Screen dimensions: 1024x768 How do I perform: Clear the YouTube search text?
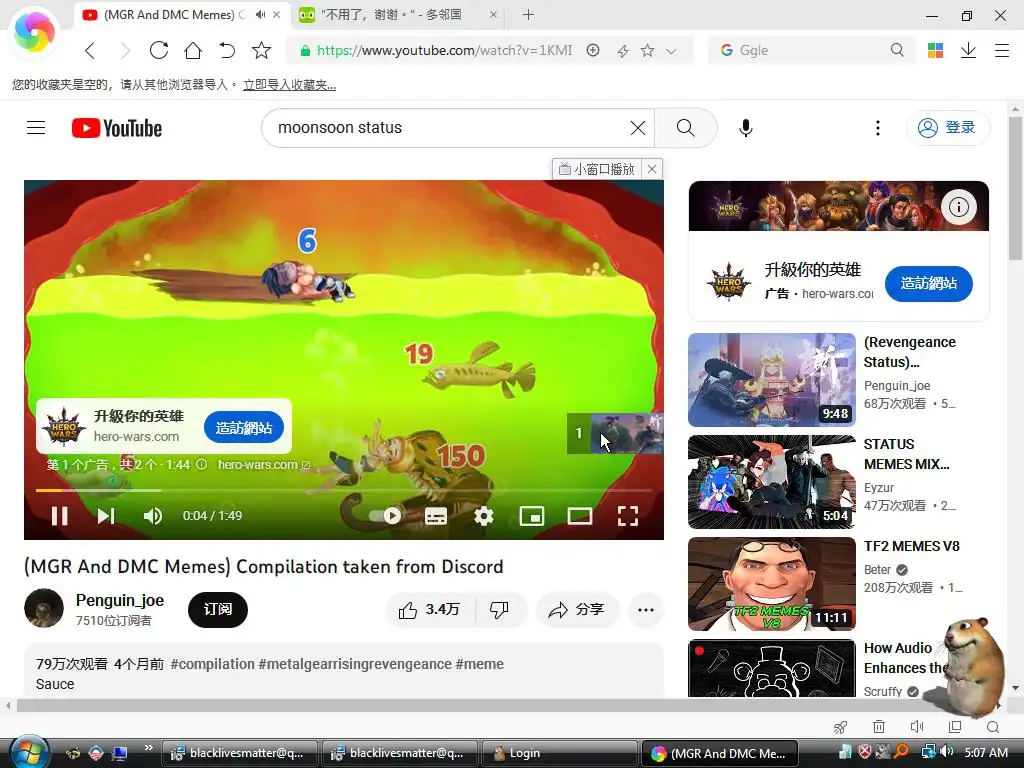click(638, 128)
